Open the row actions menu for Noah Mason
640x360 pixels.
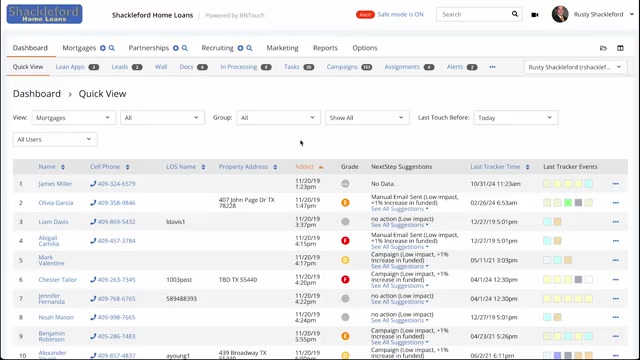point(616,317)
